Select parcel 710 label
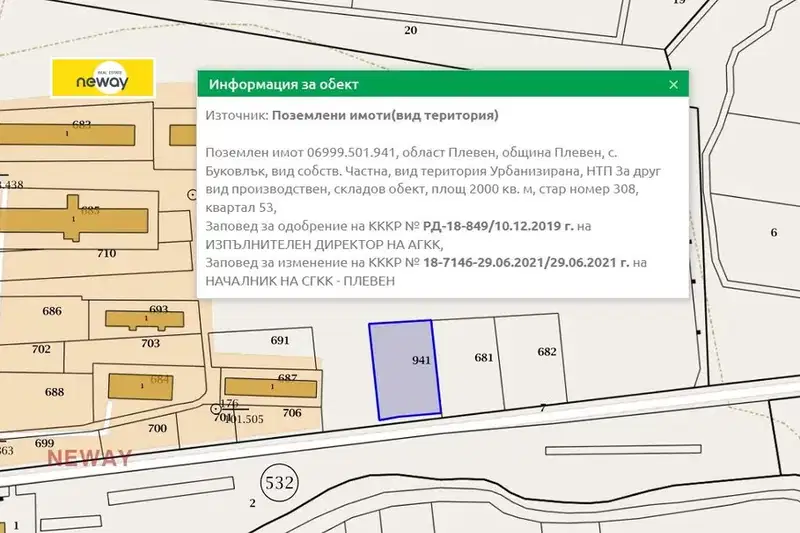 (107, 253)
